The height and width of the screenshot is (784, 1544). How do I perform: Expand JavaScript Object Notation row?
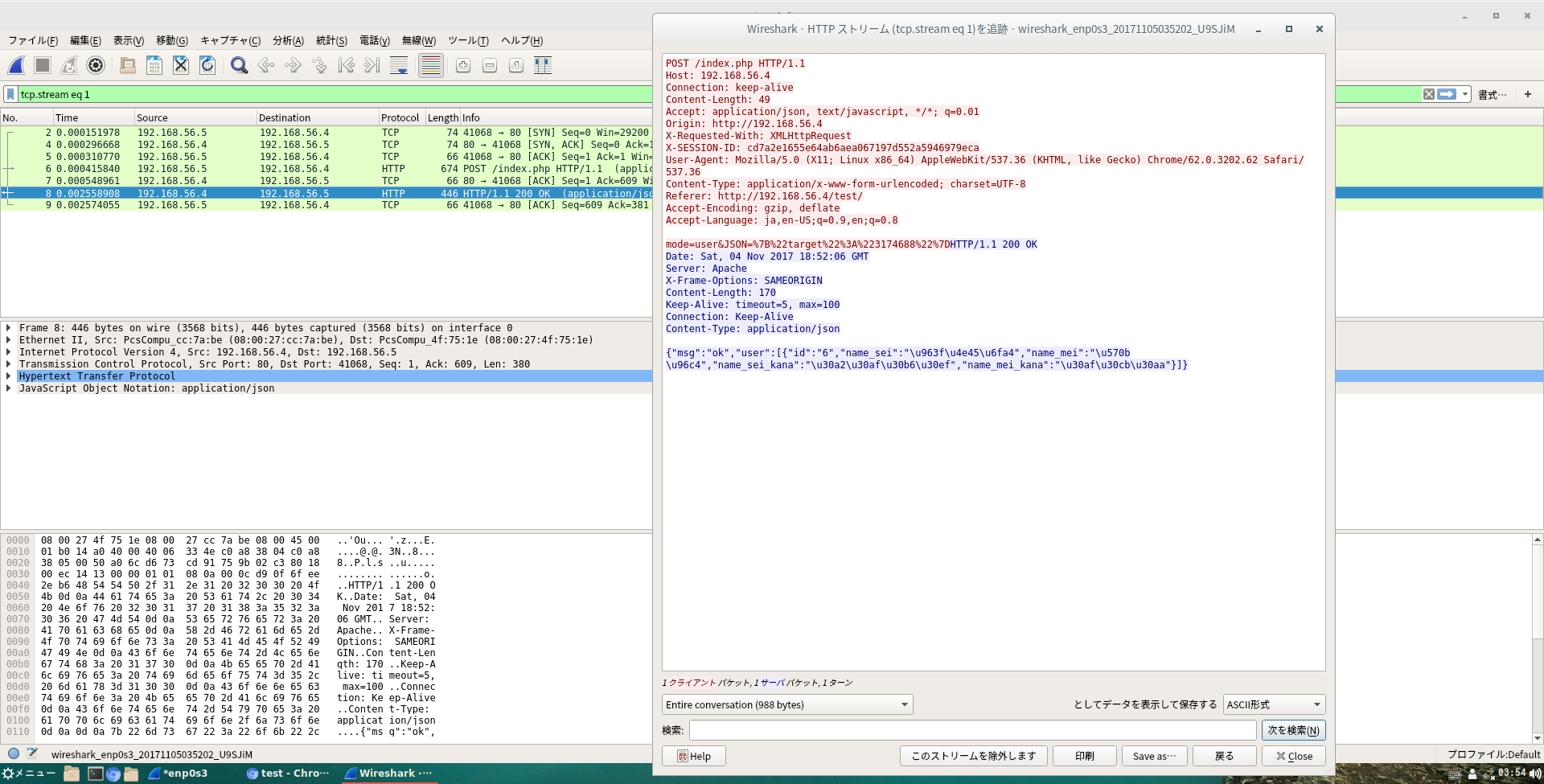(8, 388)
